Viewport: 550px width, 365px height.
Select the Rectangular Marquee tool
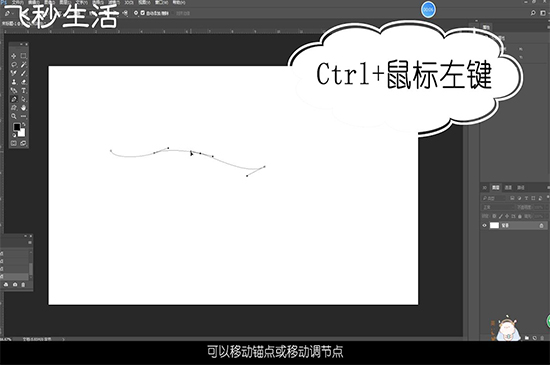23,56
